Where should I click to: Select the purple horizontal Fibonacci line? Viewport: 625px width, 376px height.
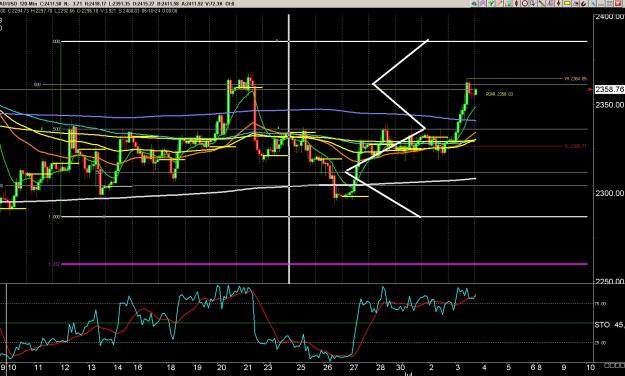324,264
